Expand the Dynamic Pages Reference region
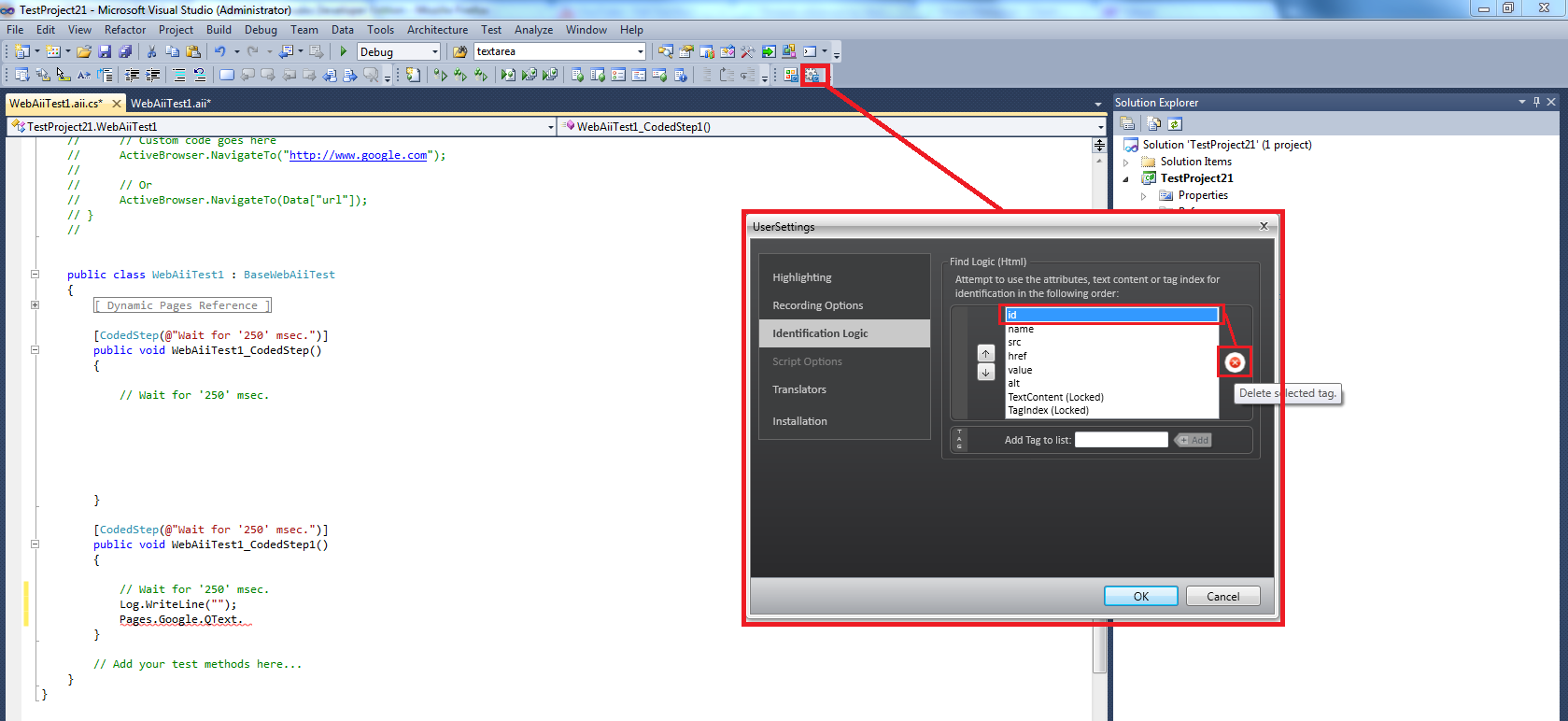The height and width of the screenshot is (721, 1568). pos(35,304)
